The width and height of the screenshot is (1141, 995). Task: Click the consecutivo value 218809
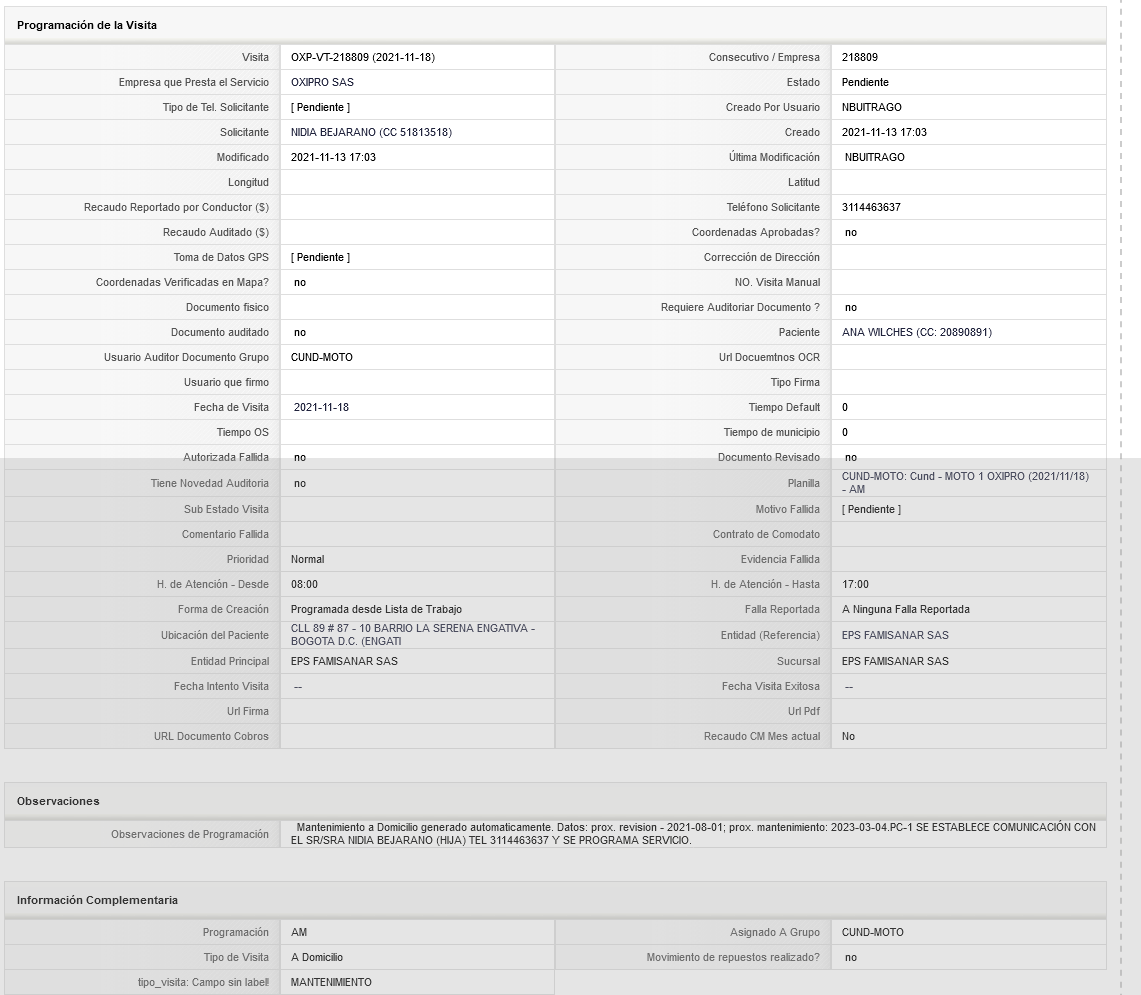(x=859, y=58)
